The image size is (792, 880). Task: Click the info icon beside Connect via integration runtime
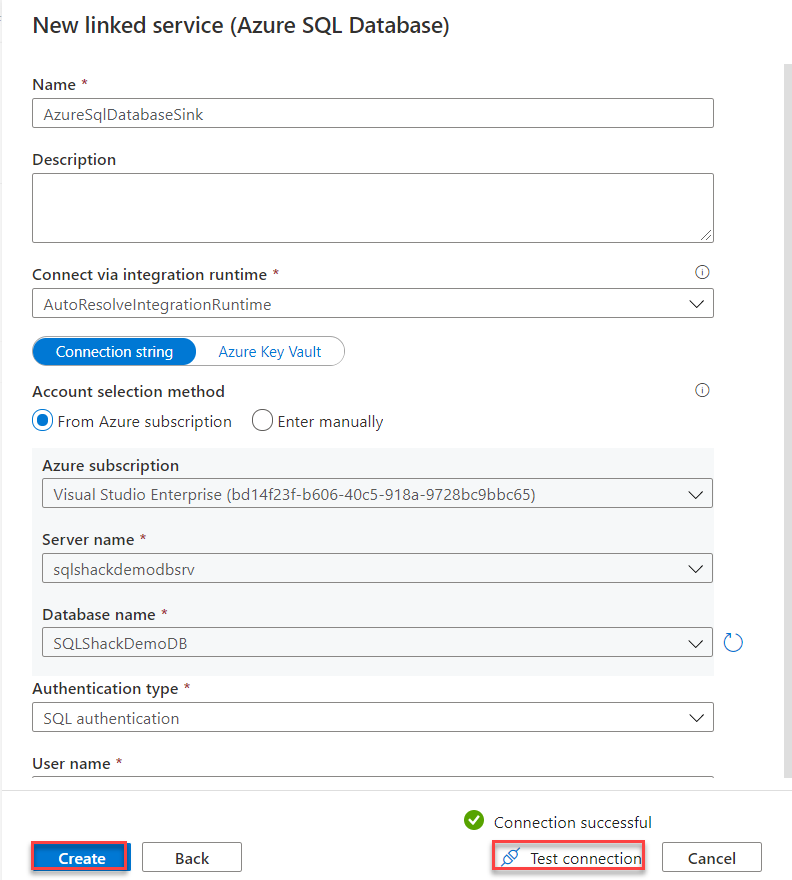(x=702, y=272)
